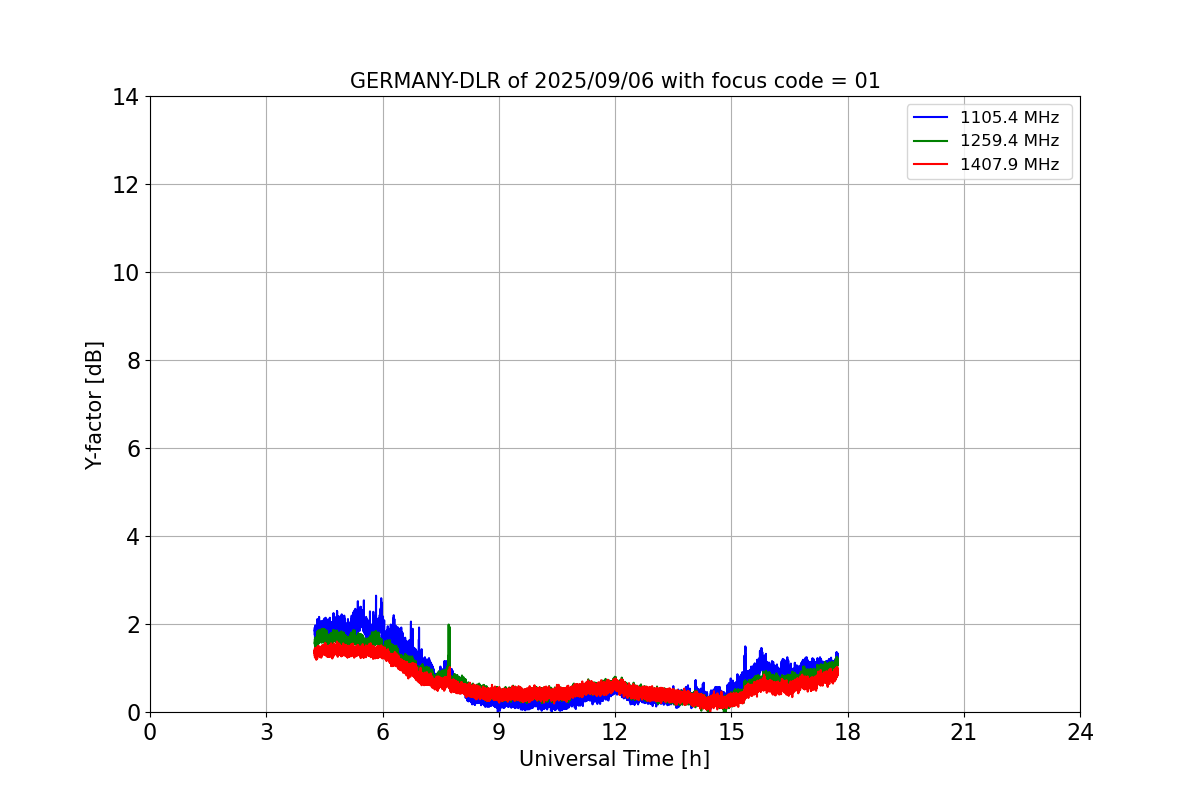
Task: Click the chart title GERMANY-DLR of 2025/09/06
Action: click(x=614, y=81)
